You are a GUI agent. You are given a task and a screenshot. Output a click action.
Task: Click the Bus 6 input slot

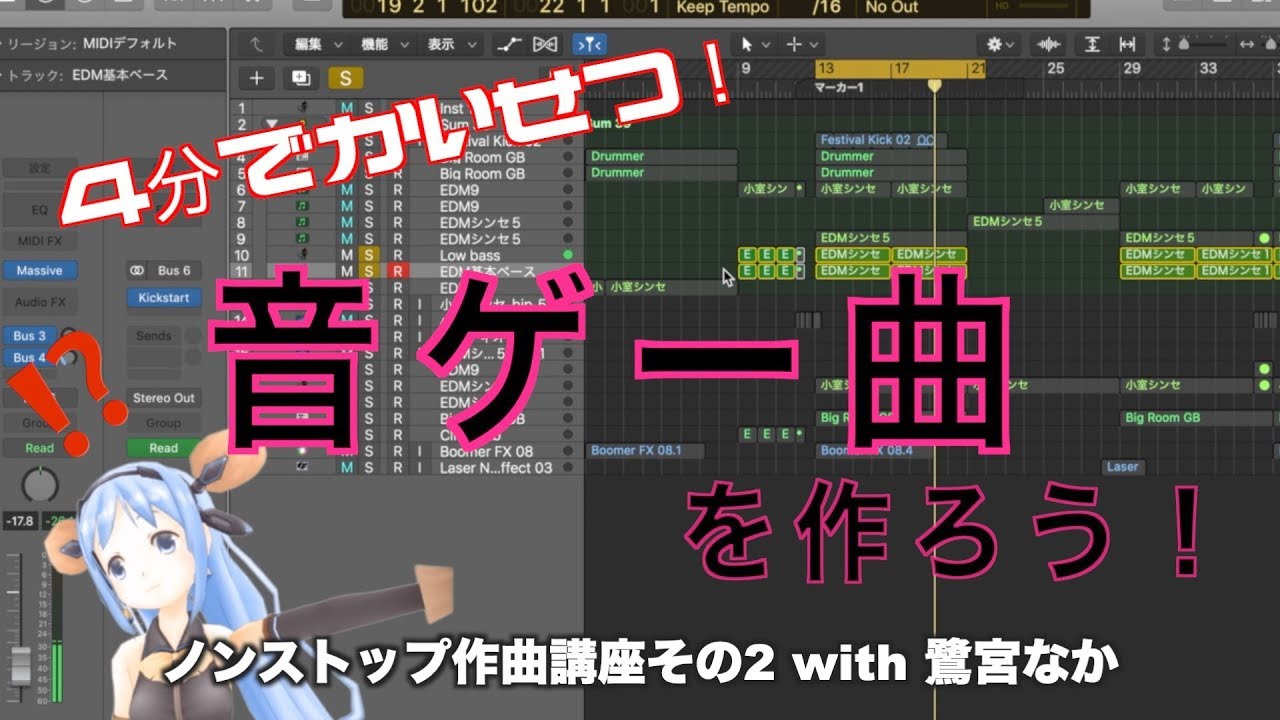point(174,270)
